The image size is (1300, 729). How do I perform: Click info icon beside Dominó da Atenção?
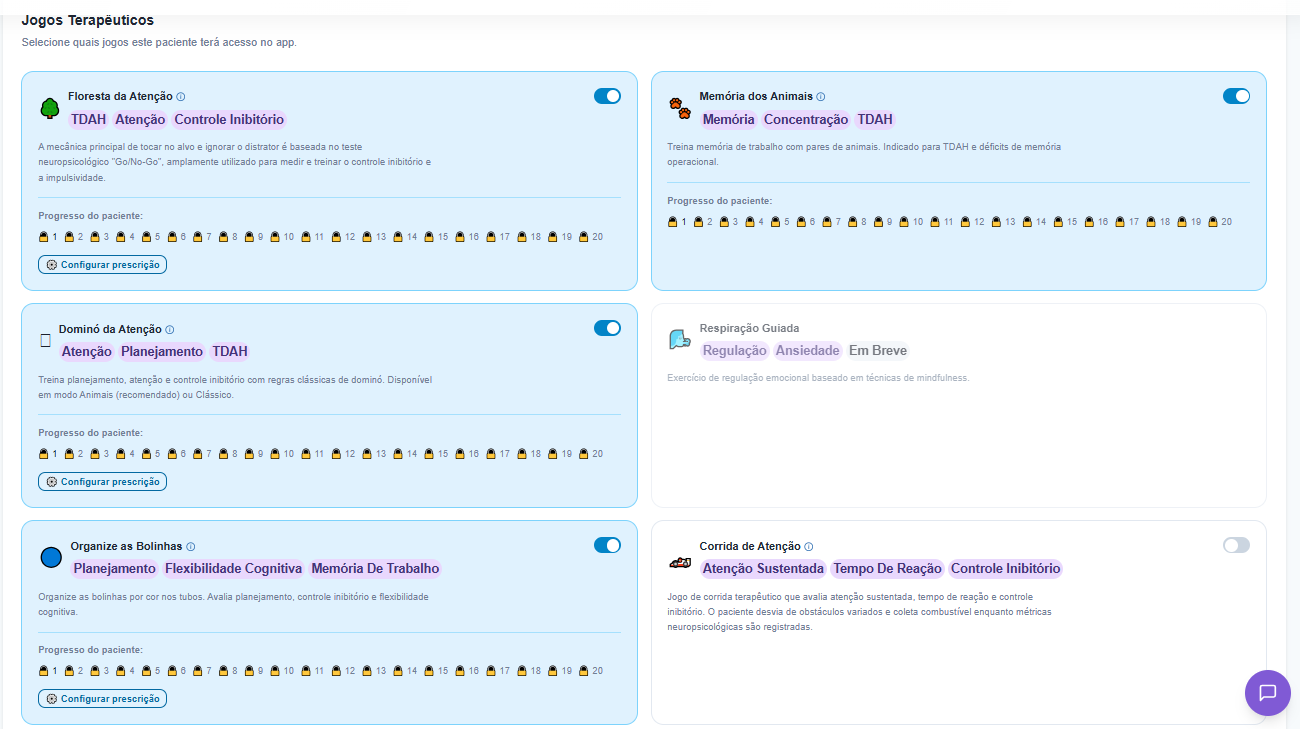[170, 329]
